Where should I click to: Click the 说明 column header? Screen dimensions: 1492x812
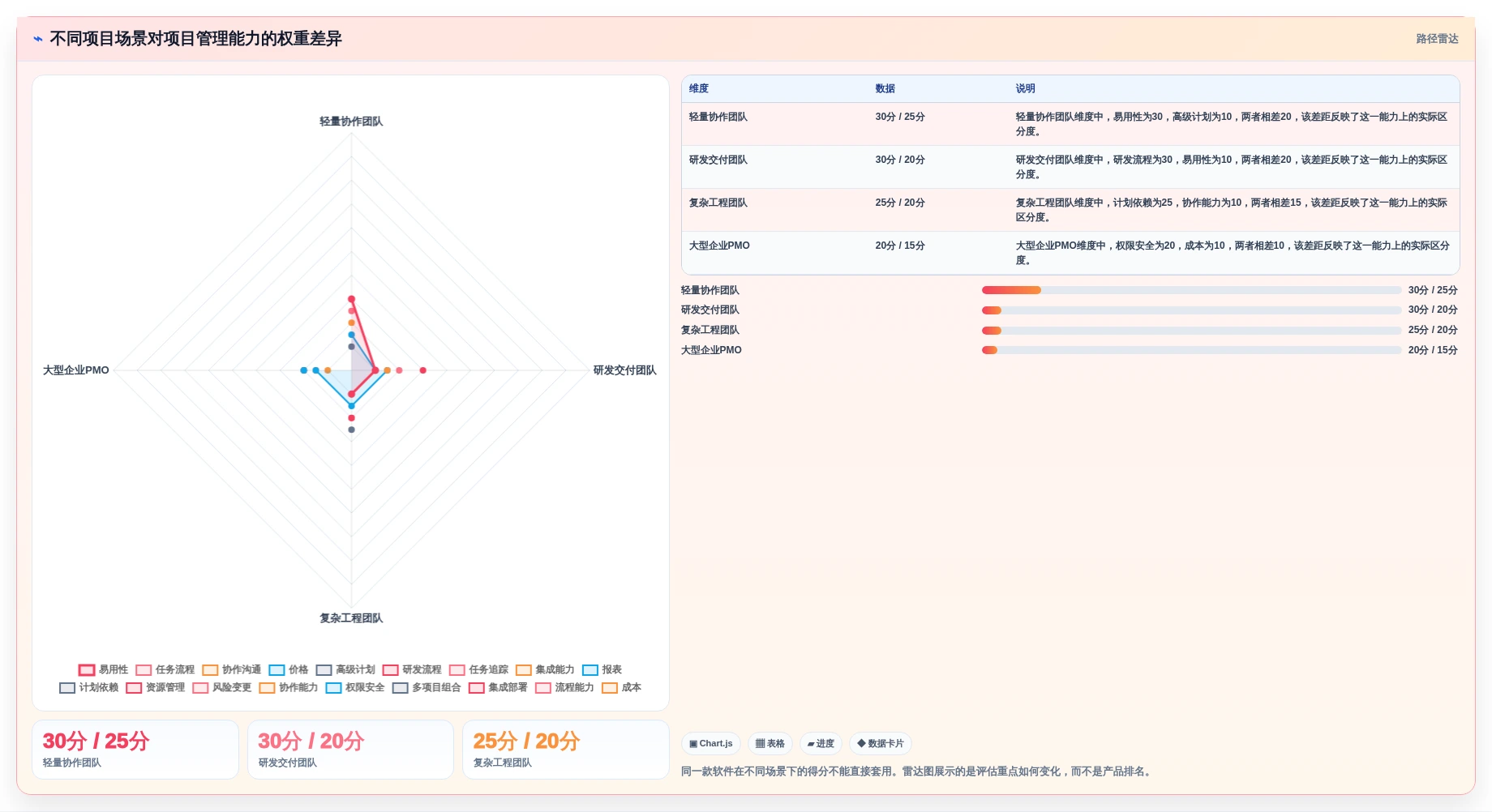(x=1025, y=88)
